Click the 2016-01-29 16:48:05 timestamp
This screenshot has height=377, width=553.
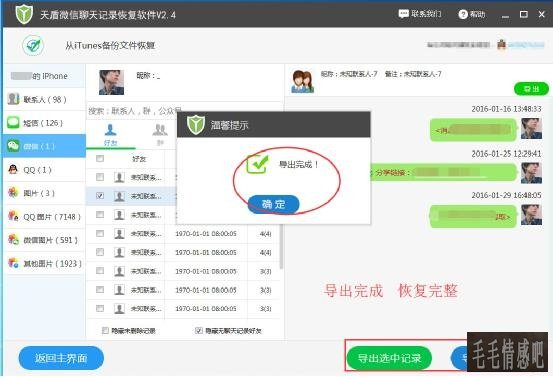click(506, 195)
